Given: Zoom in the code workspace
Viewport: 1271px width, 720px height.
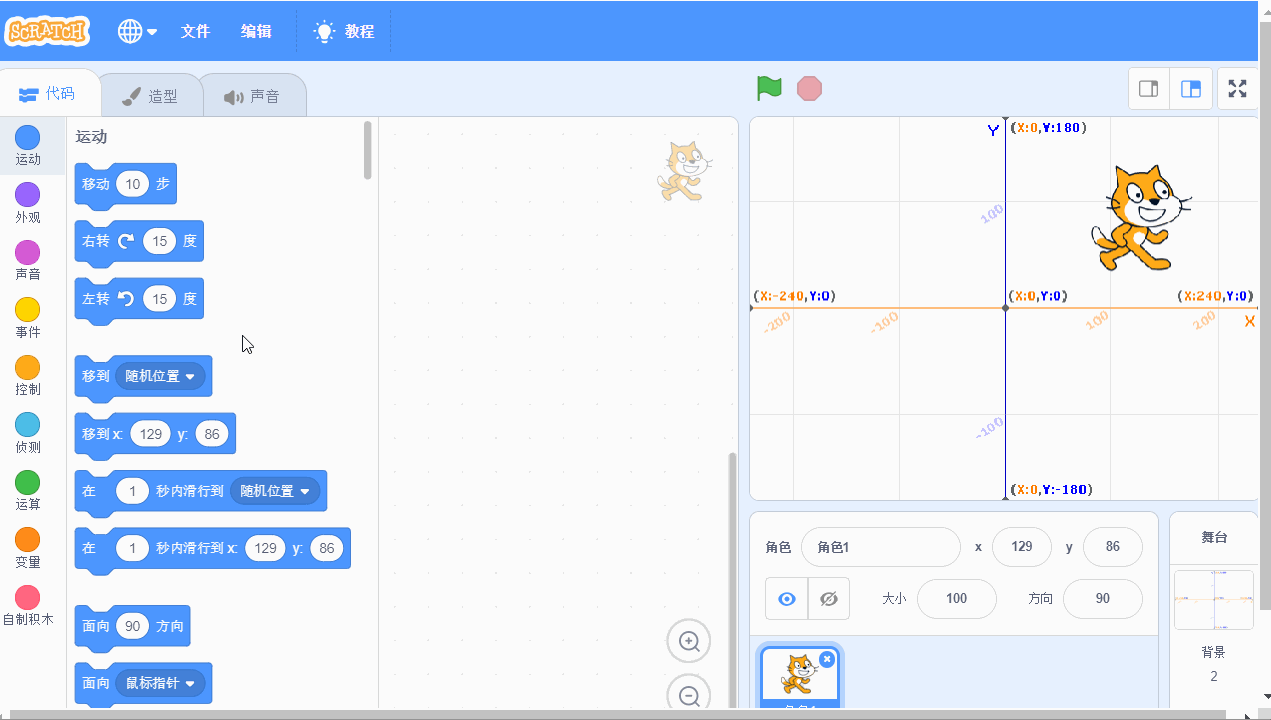Looking at the screenshot, I should click(689, 641).
